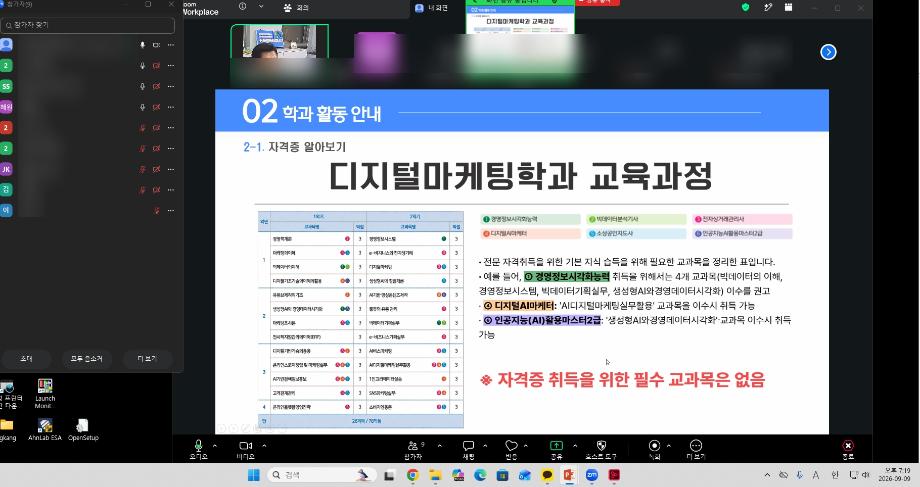920x487 pixels.
Task: Click the 모두 음소거 mute all button
Action: [87, 359]
